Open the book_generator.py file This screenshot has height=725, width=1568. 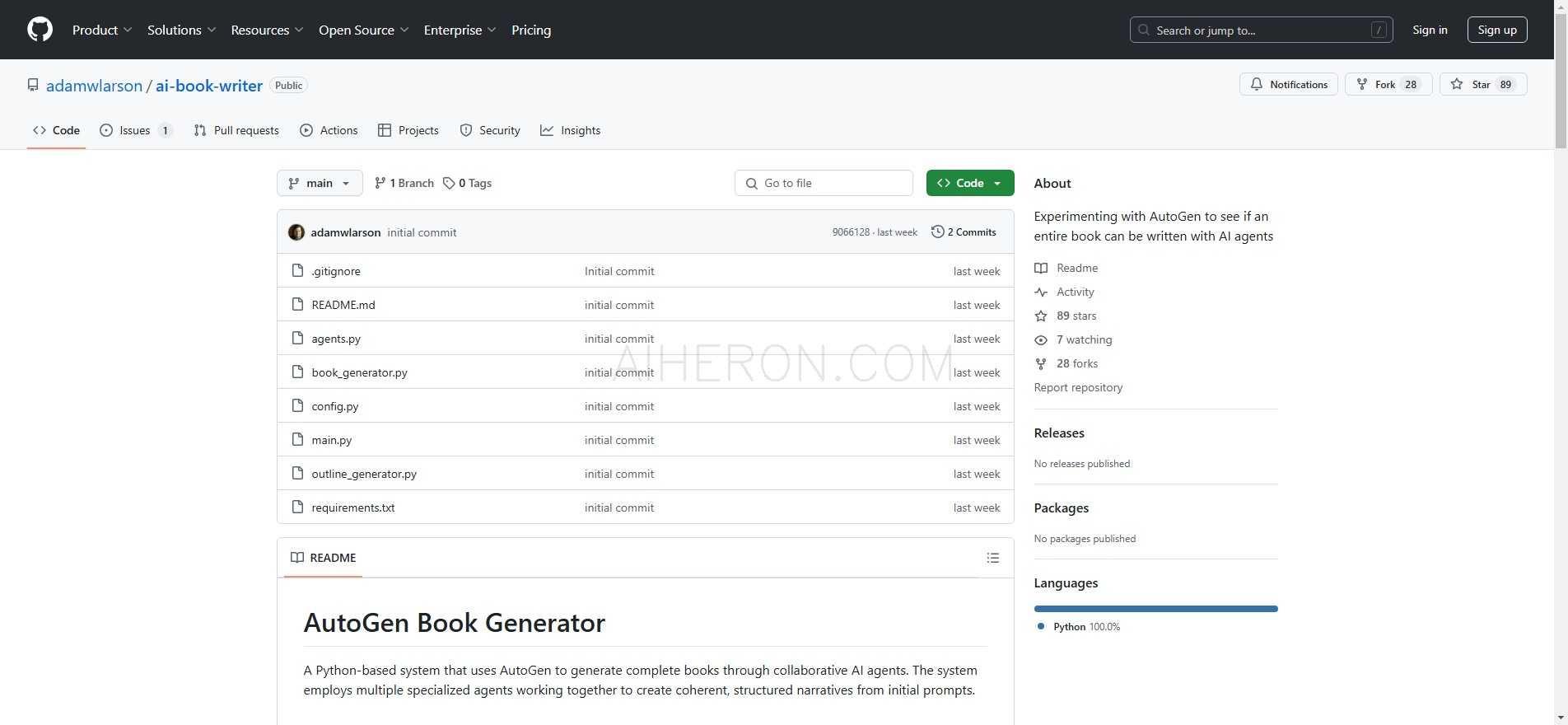[360, 372]
